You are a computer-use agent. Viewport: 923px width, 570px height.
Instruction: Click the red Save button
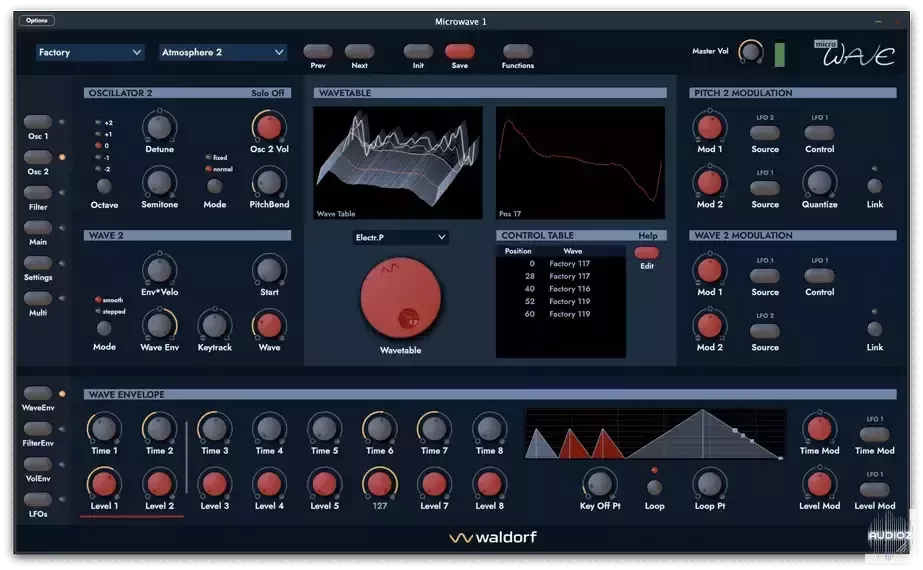[459, 51]
